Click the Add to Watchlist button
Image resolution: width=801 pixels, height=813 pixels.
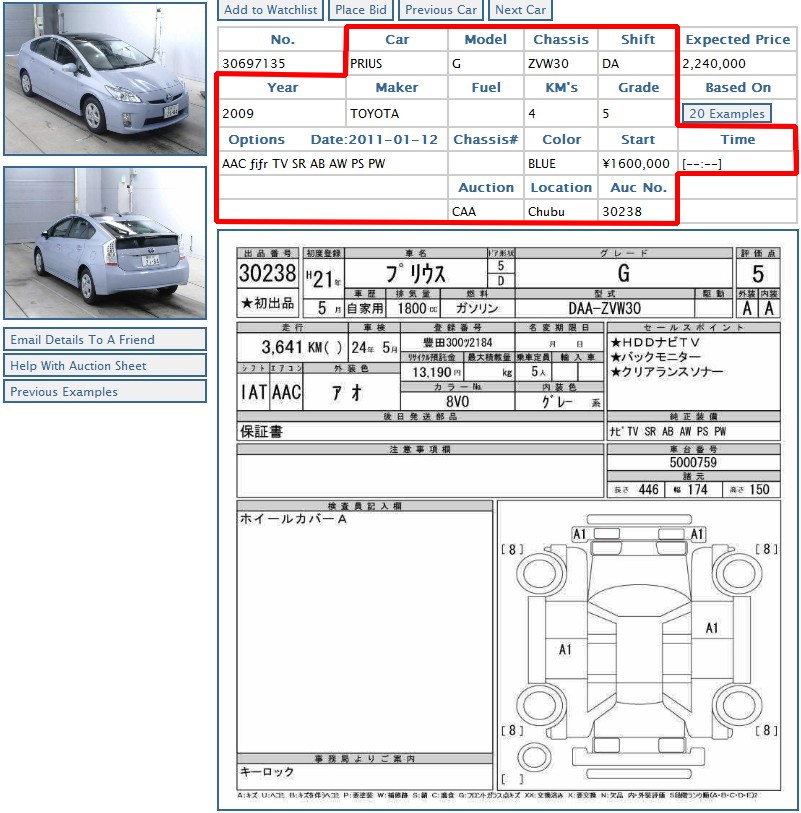pos(268,10)
